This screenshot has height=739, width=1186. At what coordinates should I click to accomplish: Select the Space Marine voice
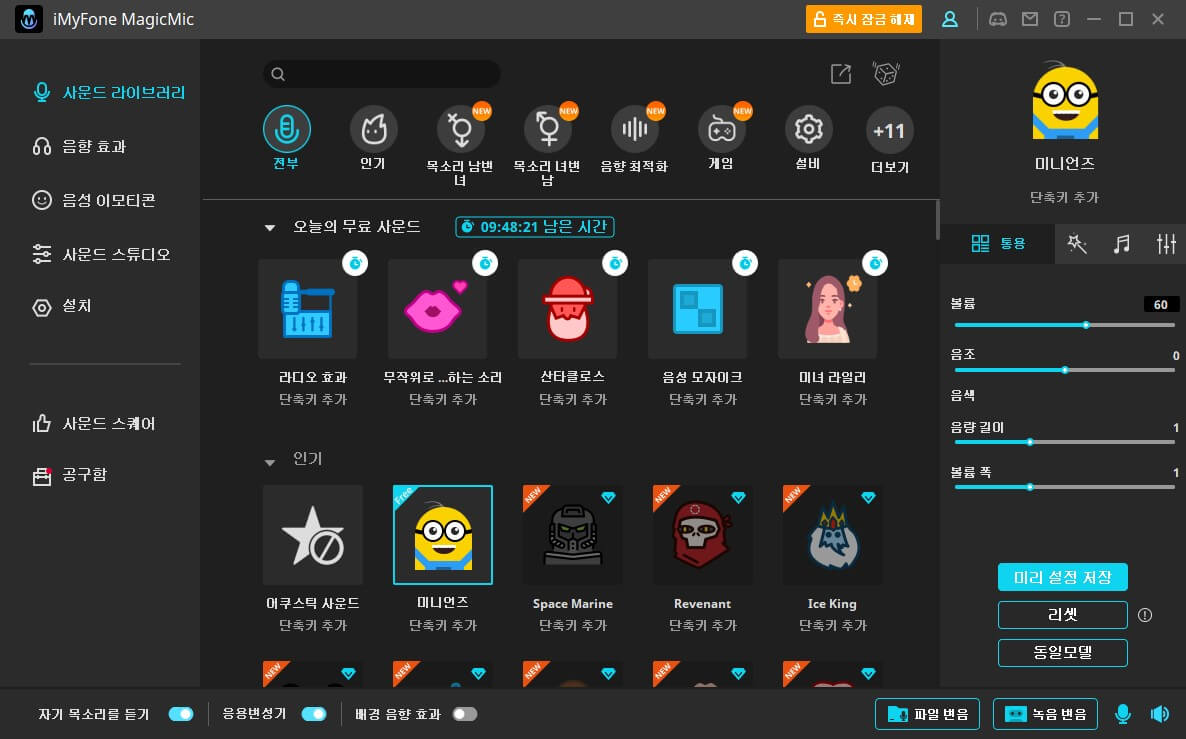click(573, 535)
